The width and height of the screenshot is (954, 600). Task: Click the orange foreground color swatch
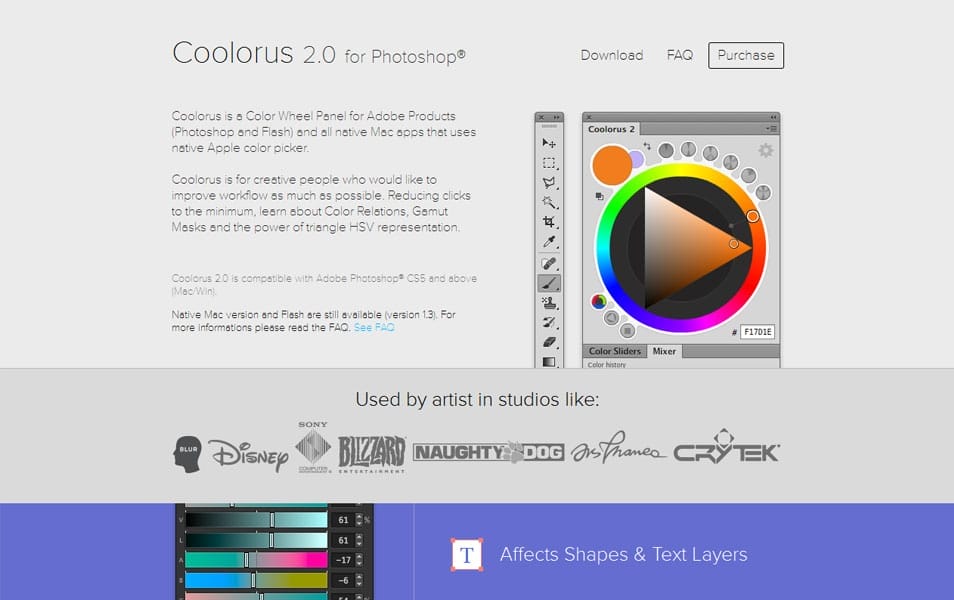611,164
